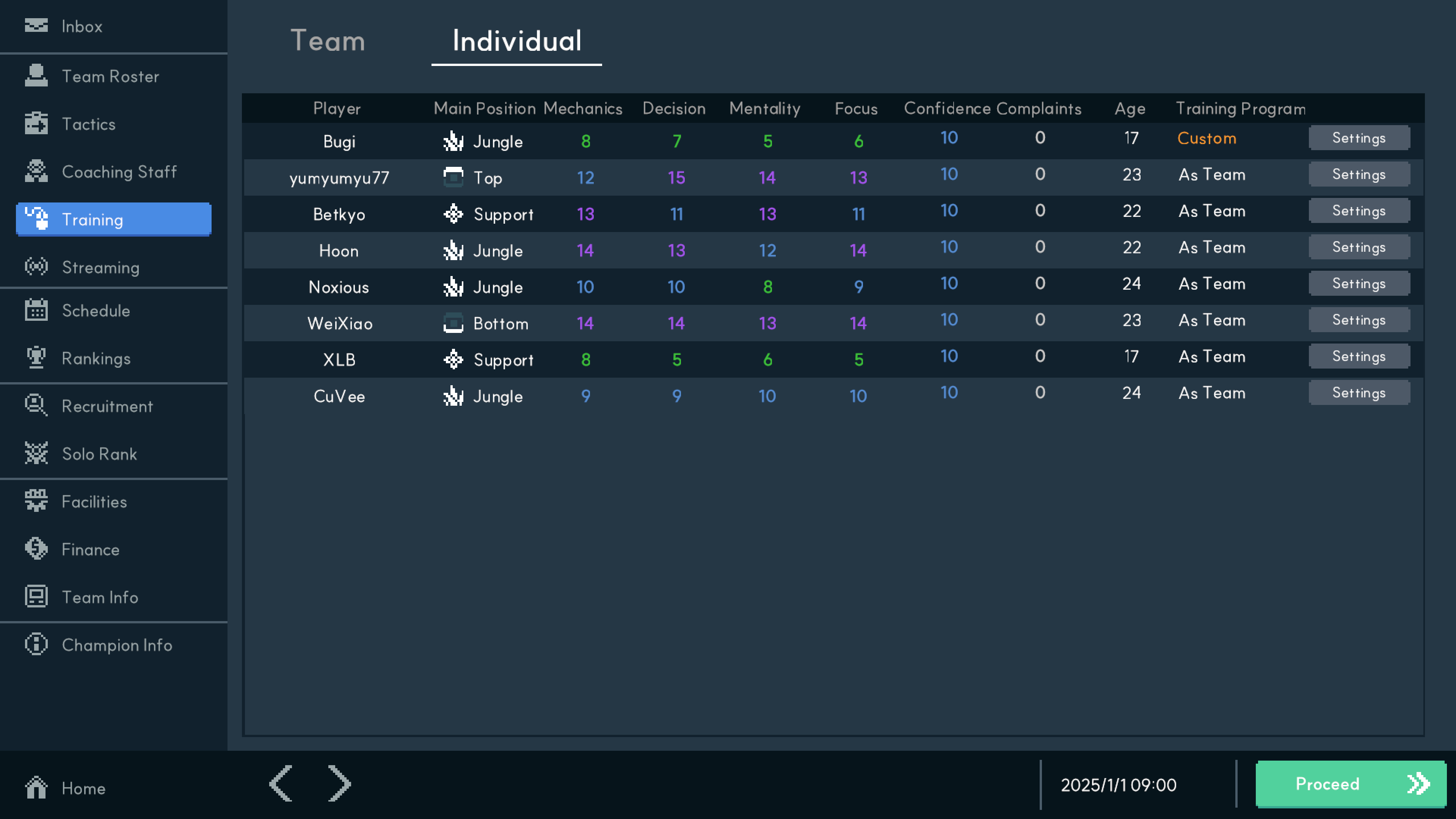The width and height of the screenshot is (1456, 819).
Task: Open Settings for Bugi
Action: 1359,138
